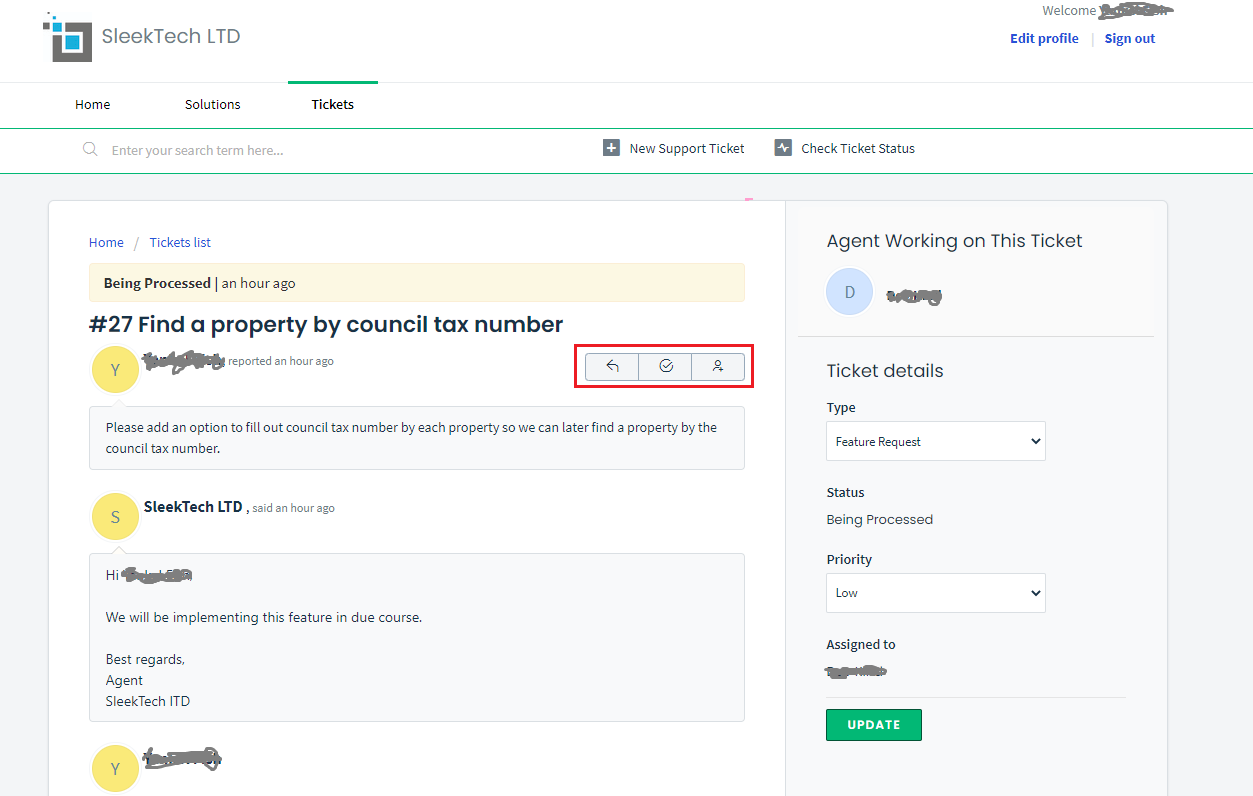Image resolution: width=1253 pixels, height=796 pixels.
Task: Click the Check Ticket Status pulse icon
Action: click(x=783, y=148)
